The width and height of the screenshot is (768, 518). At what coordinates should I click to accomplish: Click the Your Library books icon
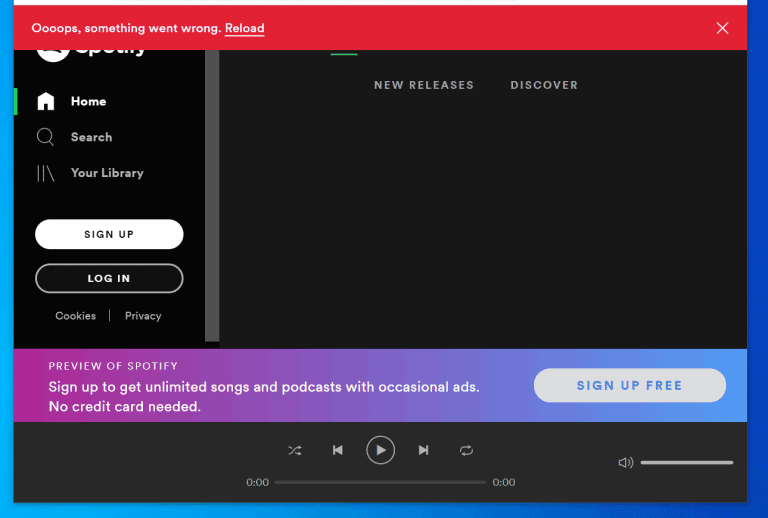click(x=46, y=173)
